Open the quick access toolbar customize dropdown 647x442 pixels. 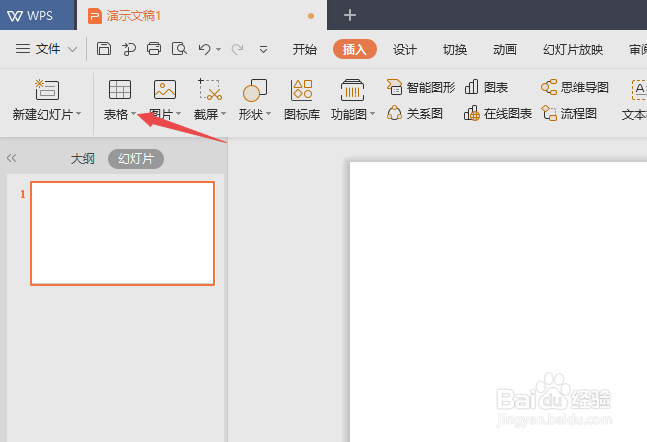click(x=263, y=50)
